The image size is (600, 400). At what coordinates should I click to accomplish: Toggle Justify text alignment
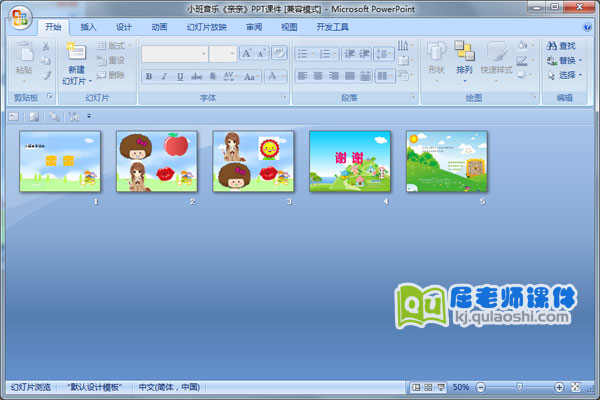pos(350,76)
